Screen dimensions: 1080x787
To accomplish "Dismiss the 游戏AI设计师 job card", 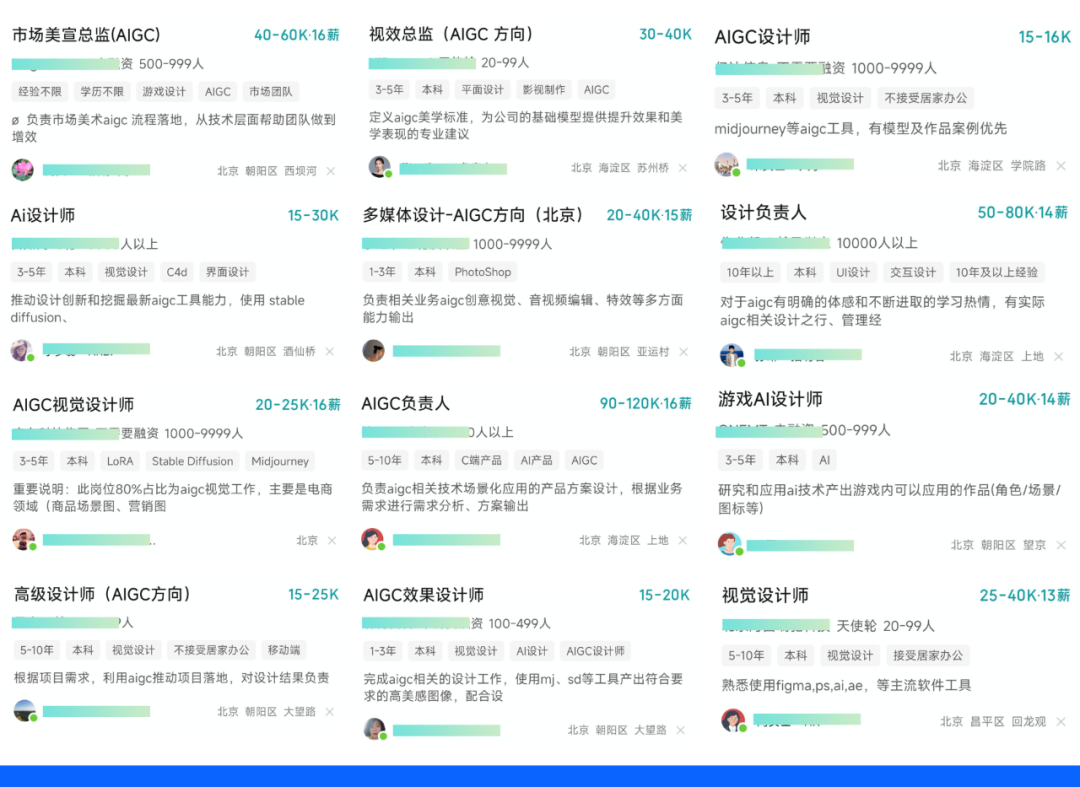I will 1060,546.
